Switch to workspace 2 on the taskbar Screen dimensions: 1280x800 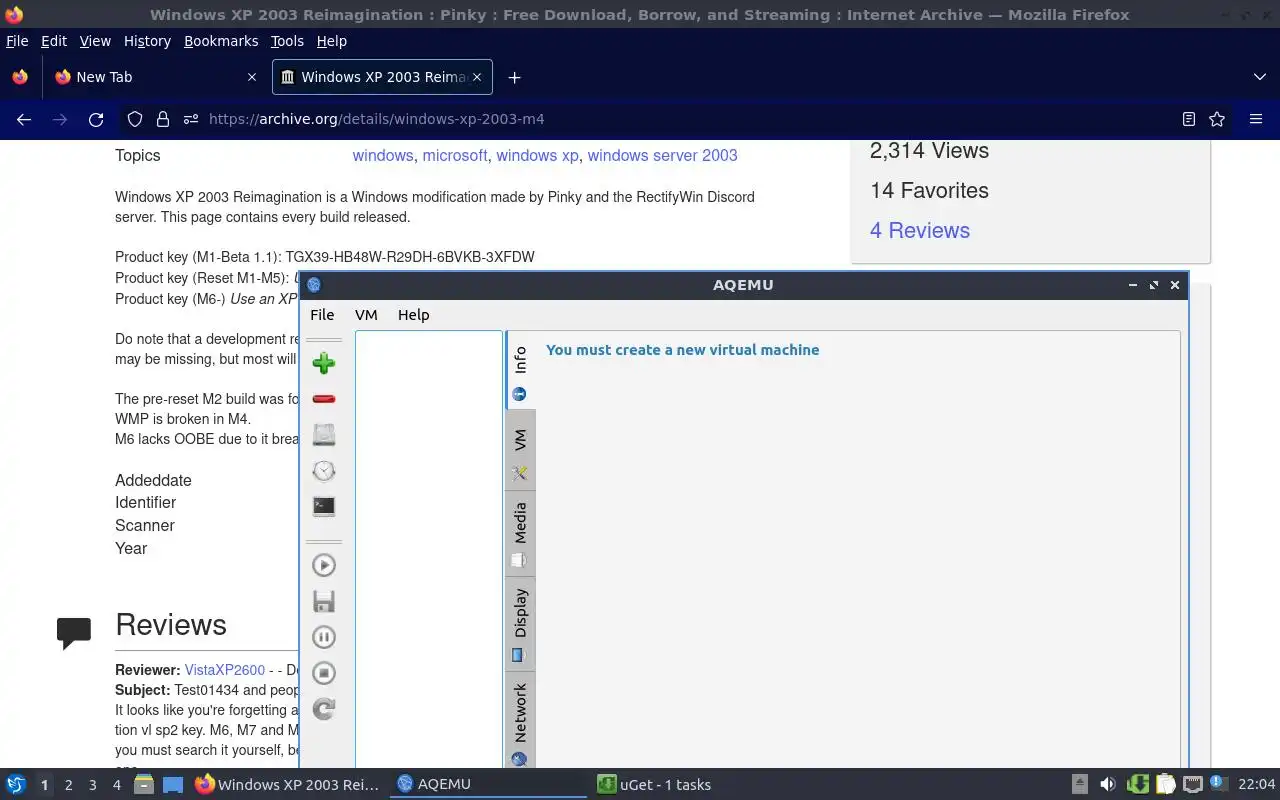(x=68, y=785)
